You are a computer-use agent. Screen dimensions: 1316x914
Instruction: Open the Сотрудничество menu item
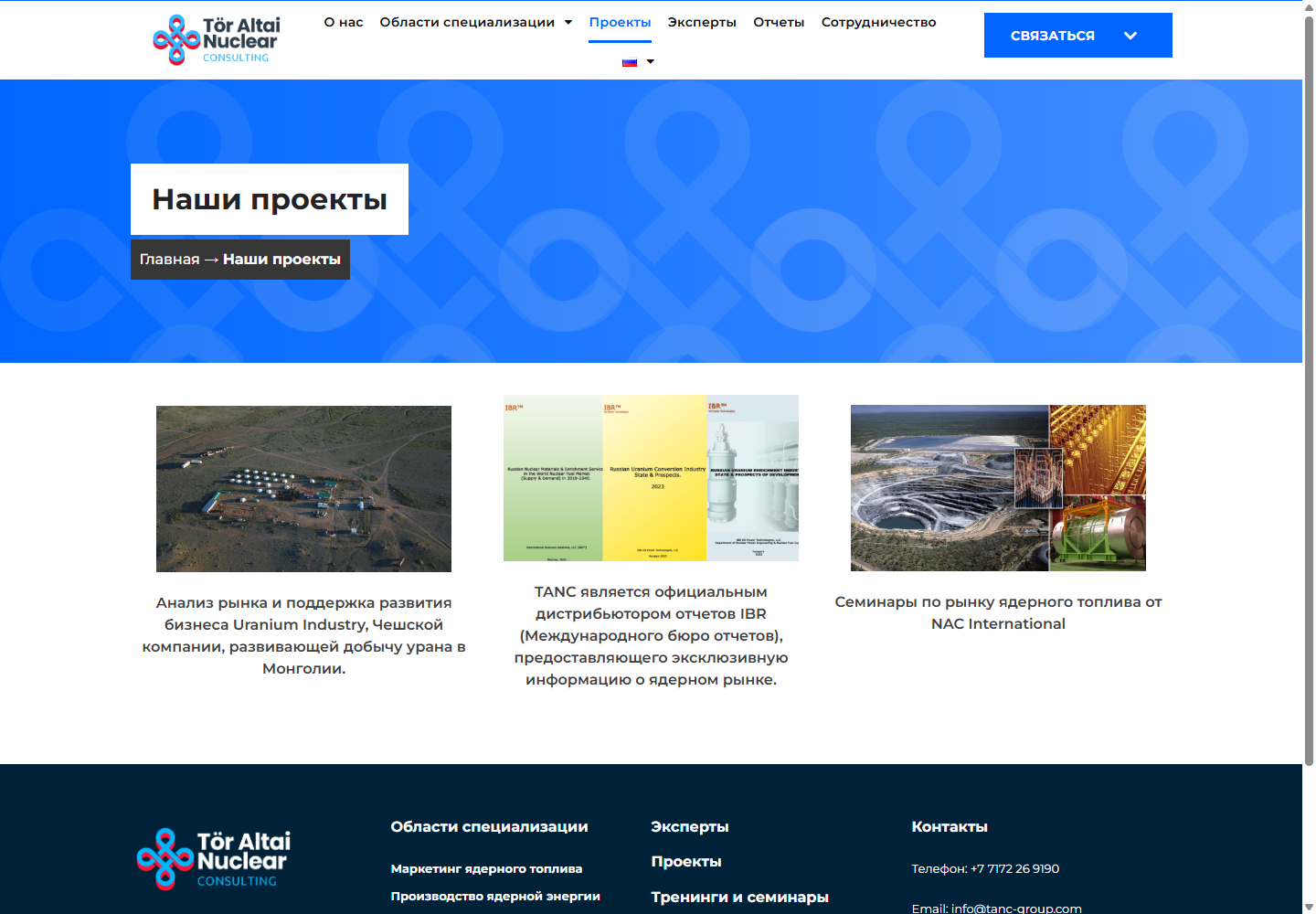pyautogui.click(x=878, y=22)
